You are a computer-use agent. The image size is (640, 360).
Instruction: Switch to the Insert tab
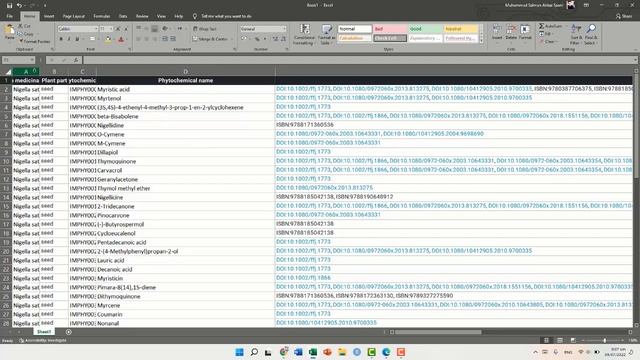pyautogui.click(x=49, y=16)
